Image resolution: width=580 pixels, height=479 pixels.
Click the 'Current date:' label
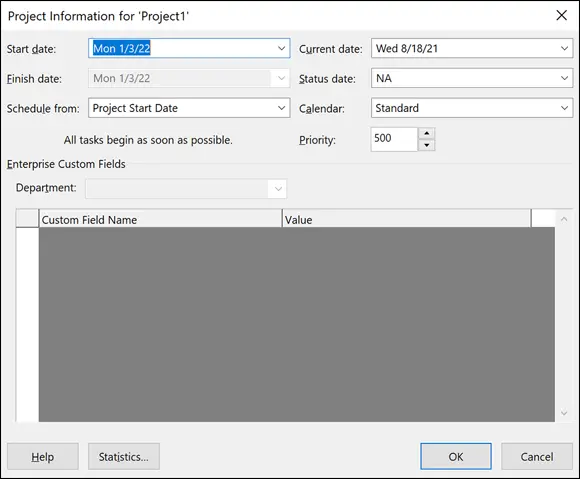coord(331,49)
